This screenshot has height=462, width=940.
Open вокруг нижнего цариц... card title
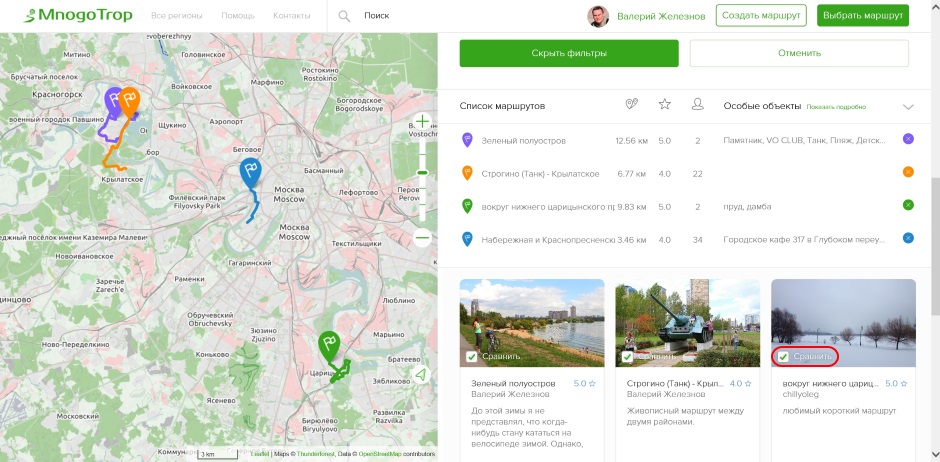pos(830,384)
